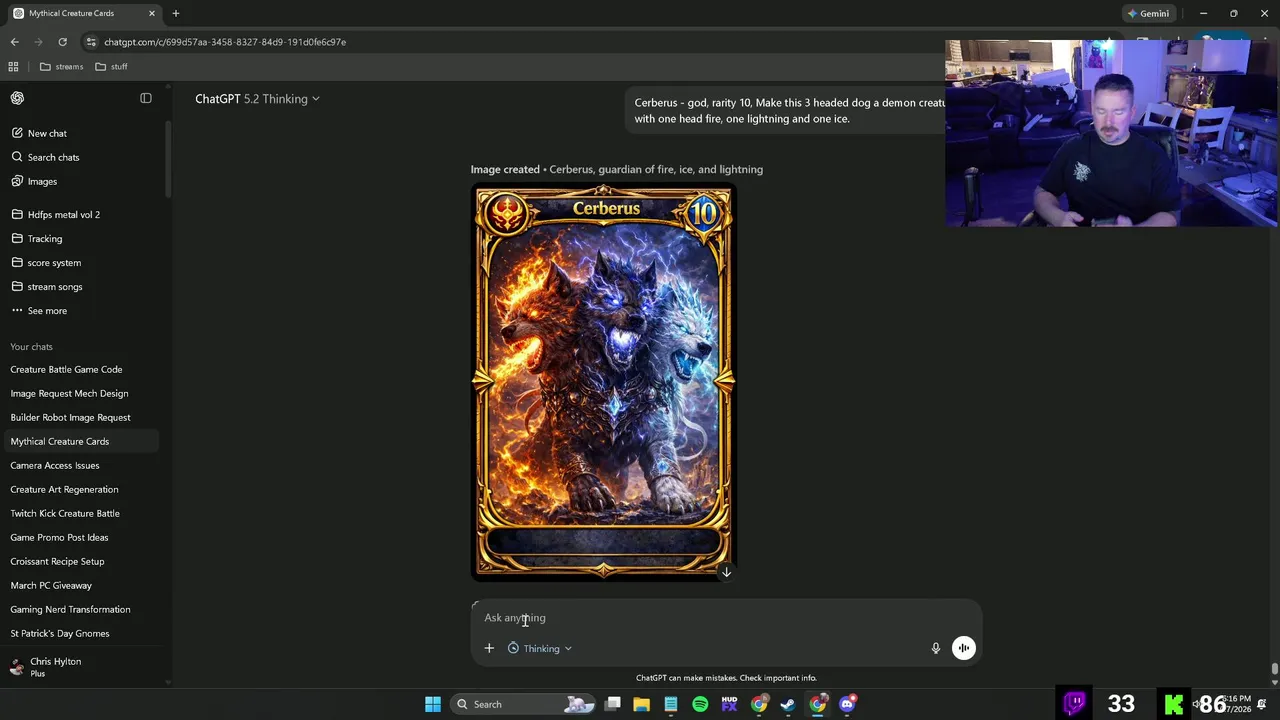Click the Twitch viewer count icon

tap(1075, 703)
